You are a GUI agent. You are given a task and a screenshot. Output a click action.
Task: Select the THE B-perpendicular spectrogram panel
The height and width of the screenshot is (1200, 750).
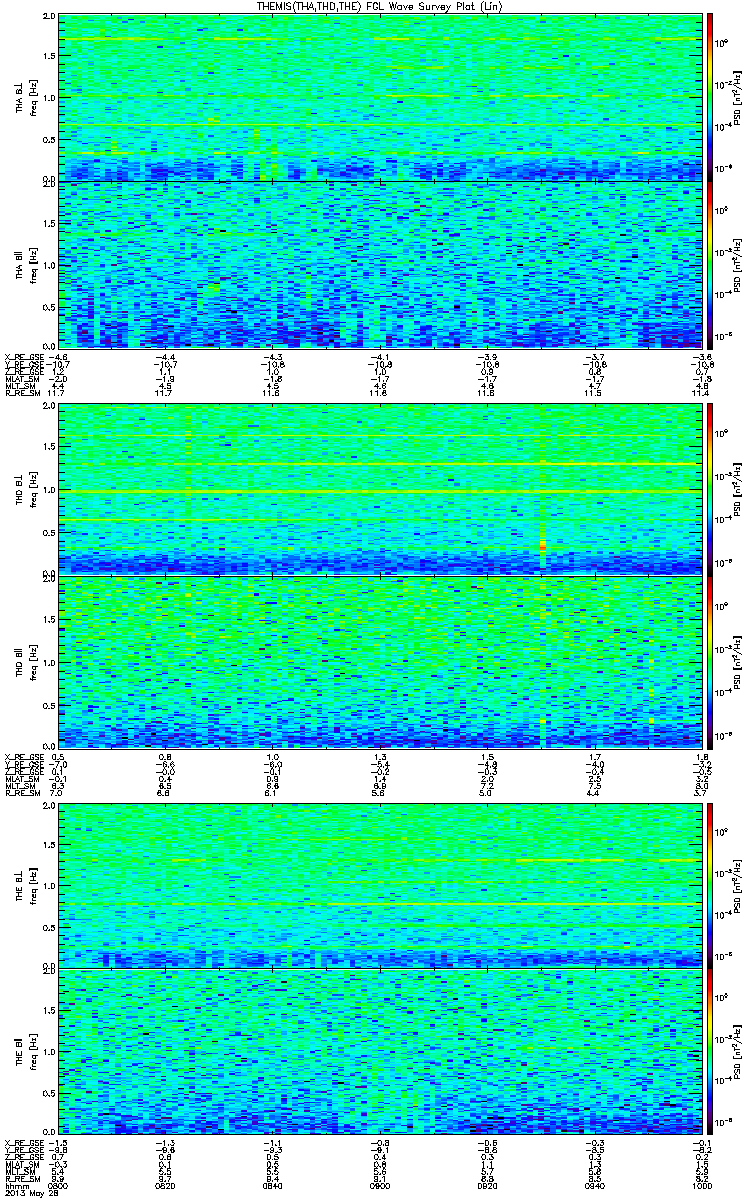click(379, 883)
